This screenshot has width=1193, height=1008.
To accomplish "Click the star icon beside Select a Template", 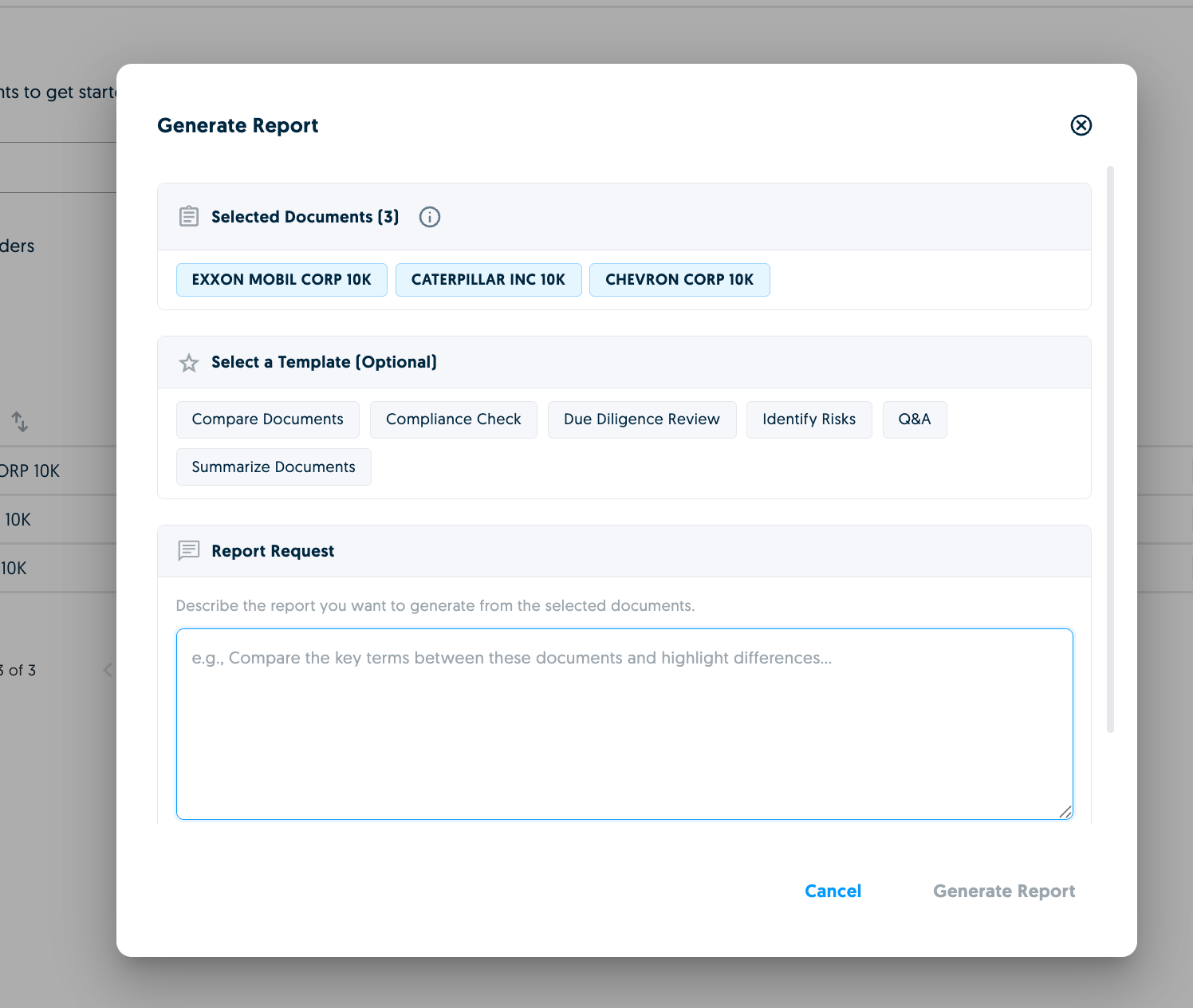I will [x=189, y=363].
